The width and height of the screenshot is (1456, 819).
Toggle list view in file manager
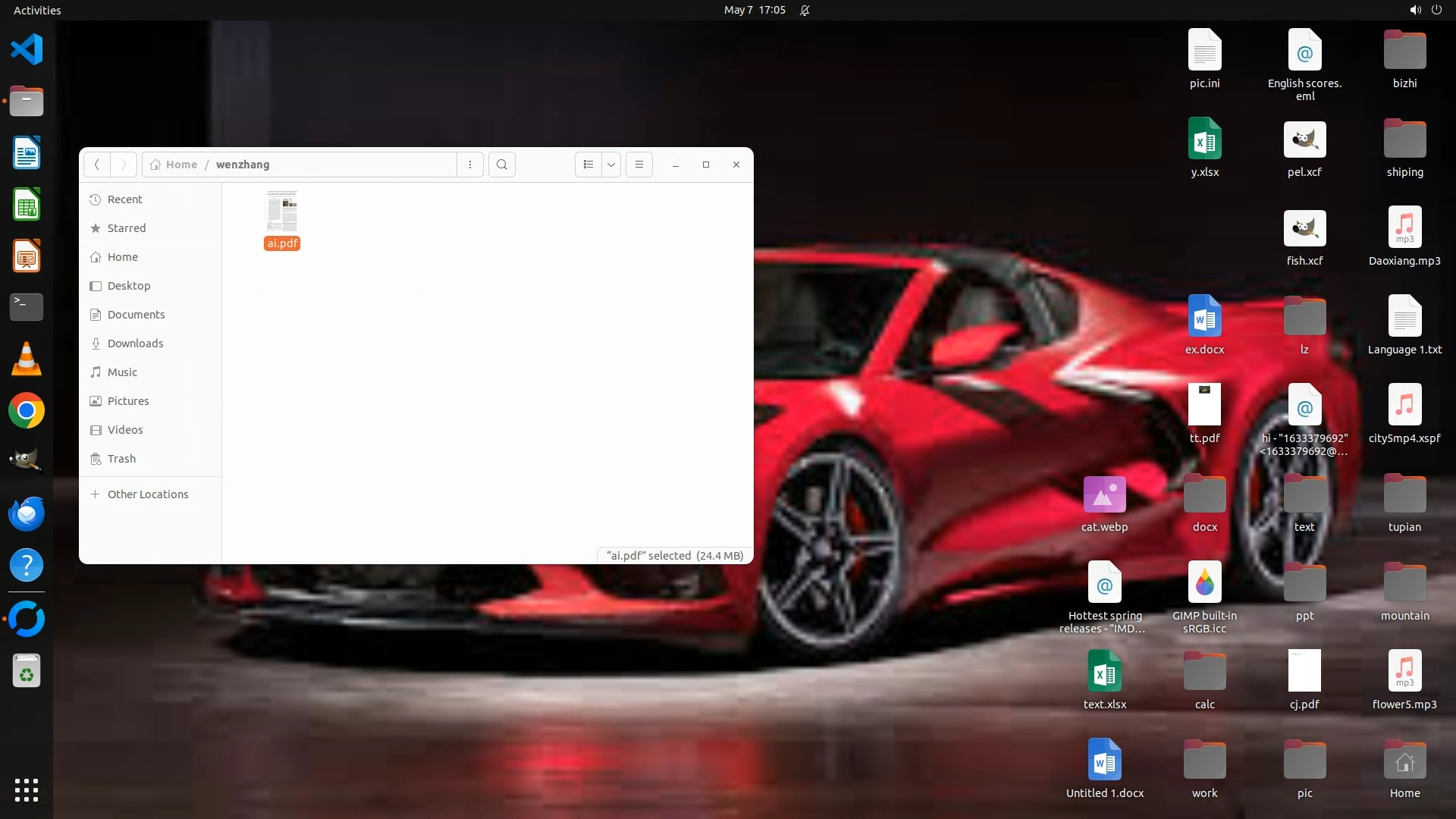[588, 165]
